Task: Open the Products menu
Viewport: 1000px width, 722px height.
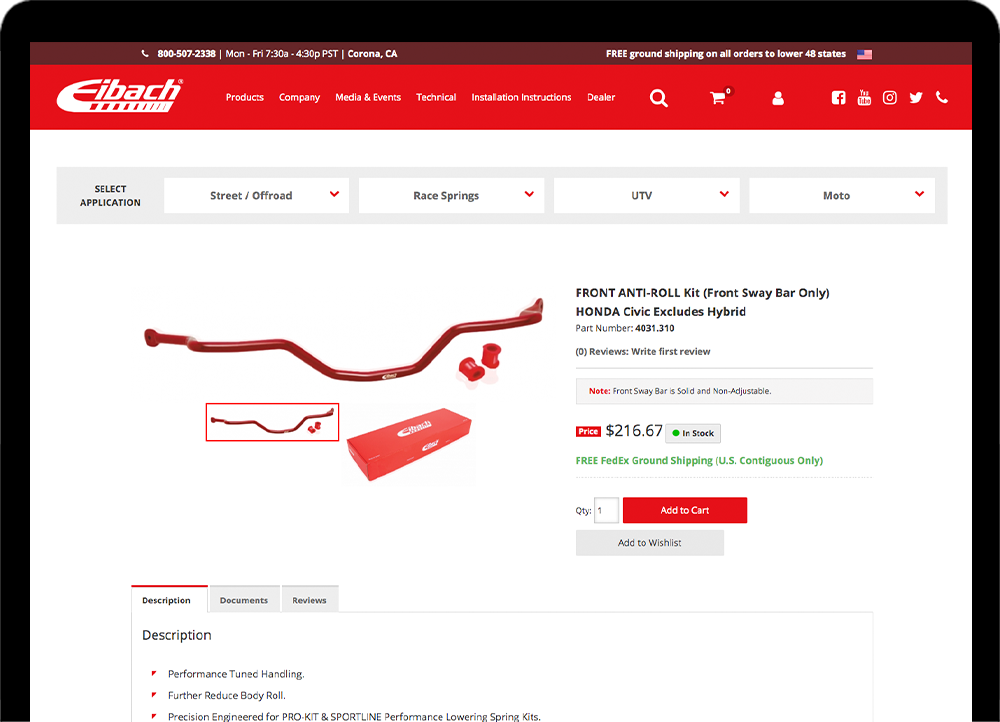Action: [x=245, y=97]
